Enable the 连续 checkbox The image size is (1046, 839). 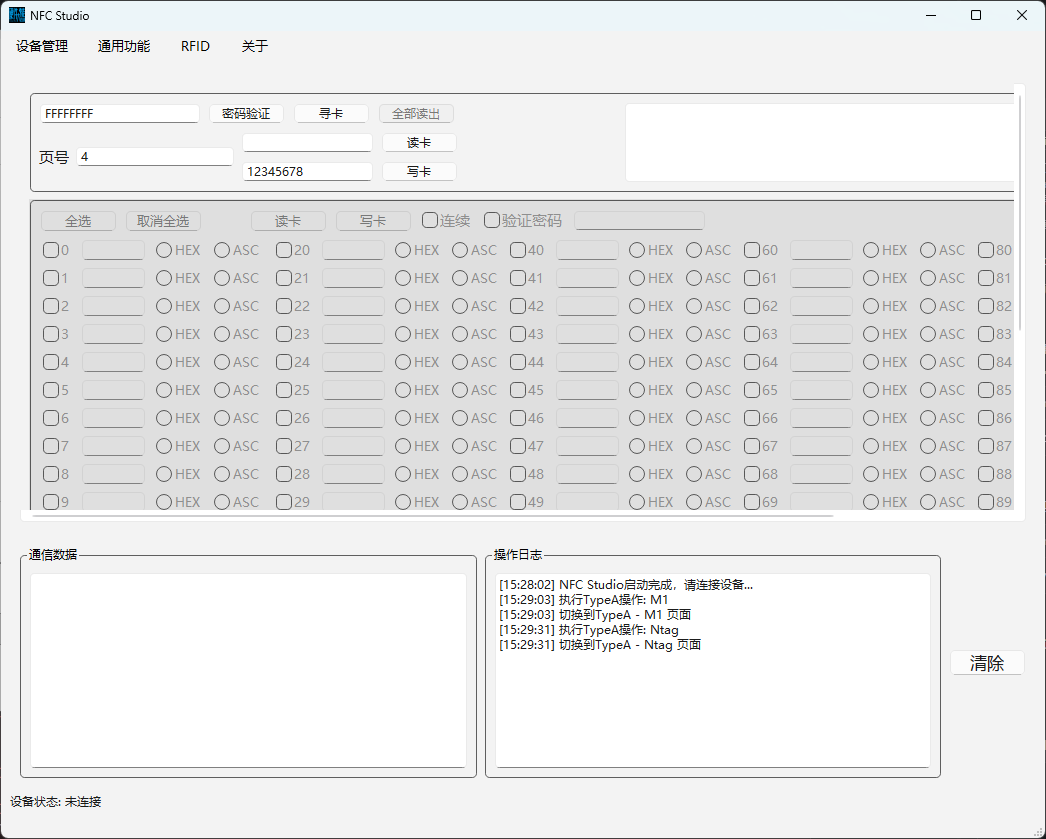430,220
